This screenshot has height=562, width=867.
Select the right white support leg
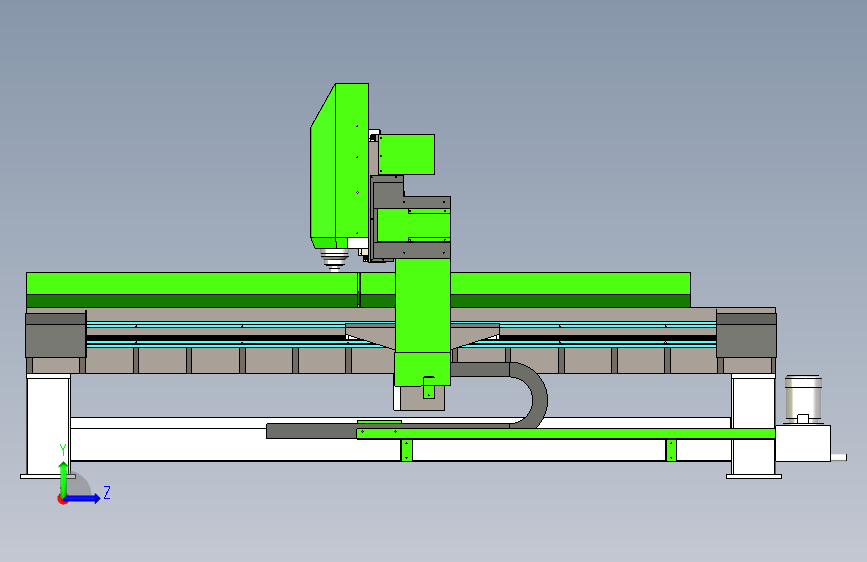(x=753, y=425)
